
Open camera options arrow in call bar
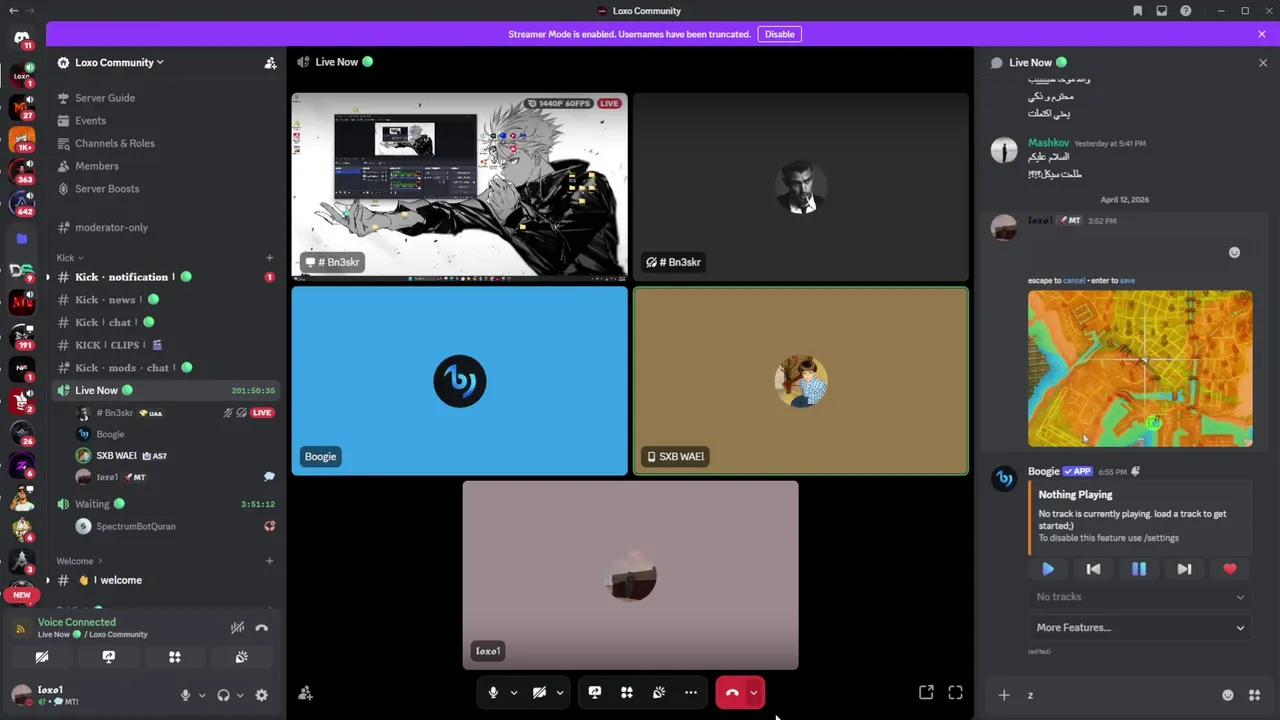pyautogui.click(x=560, y=692)
